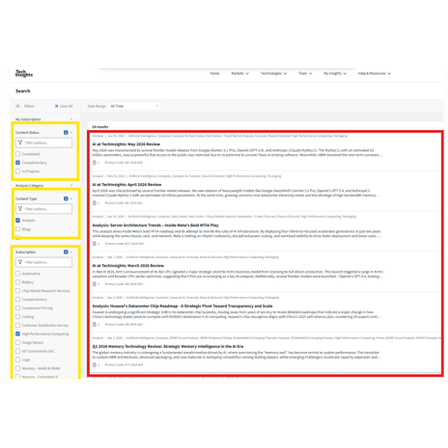Click the document icon under Huawei's Datacenter Chip Roadmap
The height and width of the screenshot is (448, 448).
point(94,324)
